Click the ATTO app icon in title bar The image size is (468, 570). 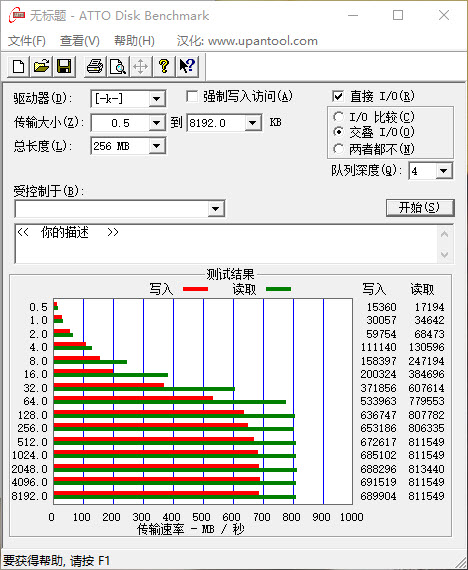coord(17,16)
